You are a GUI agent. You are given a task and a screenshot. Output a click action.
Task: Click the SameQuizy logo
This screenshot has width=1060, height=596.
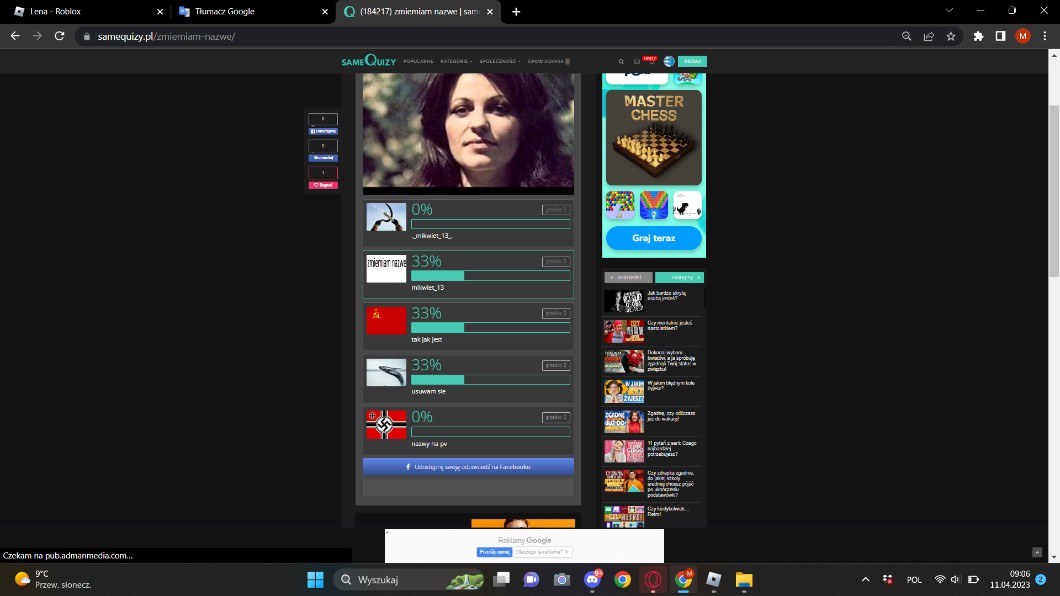(x=368, y=61)
